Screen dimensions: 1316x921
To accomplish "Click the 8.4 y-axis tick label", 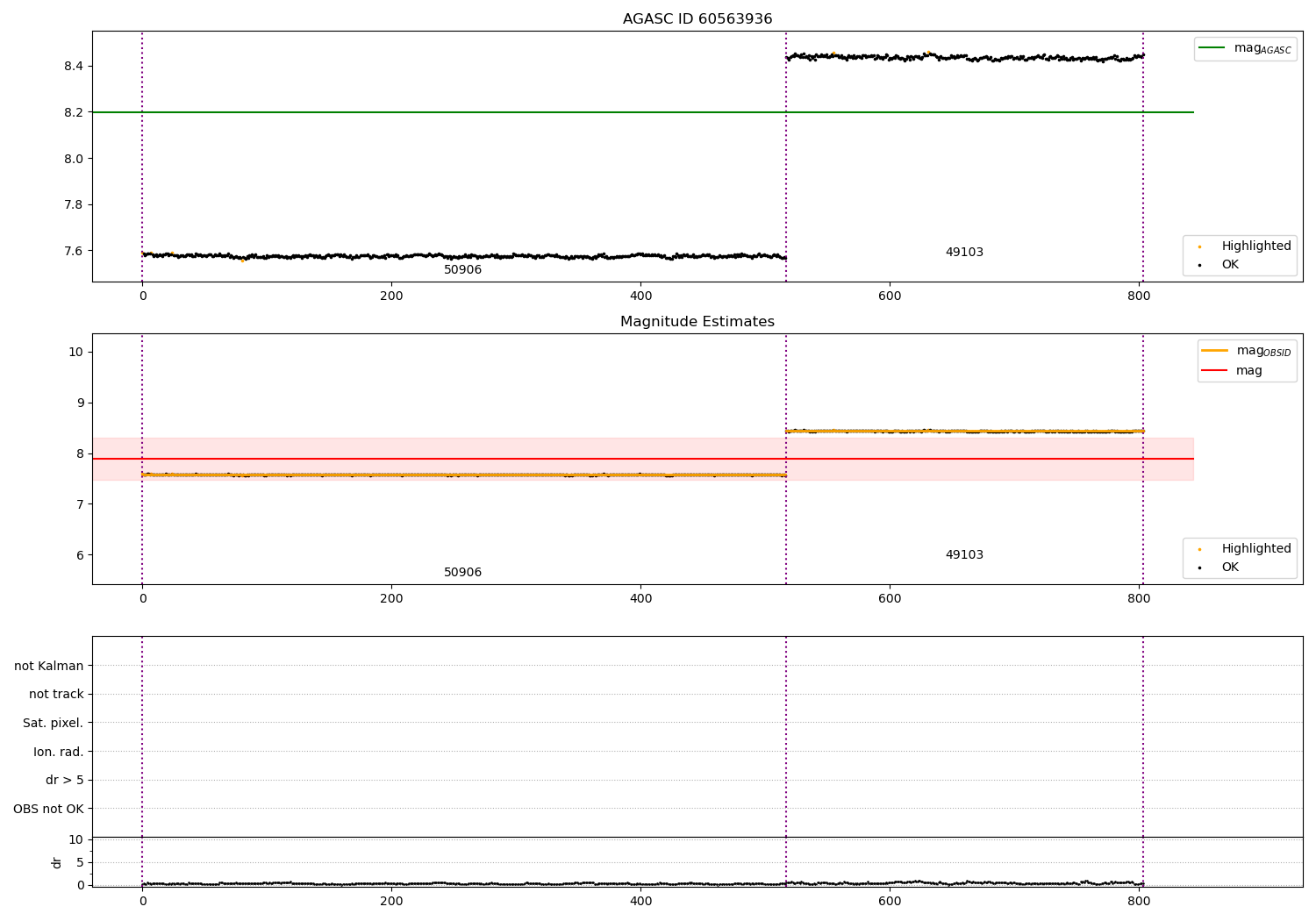I will coord(74,67).
